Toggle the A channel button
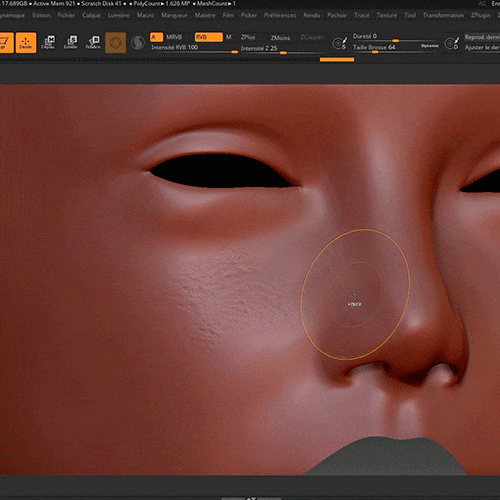 point(156,37)
